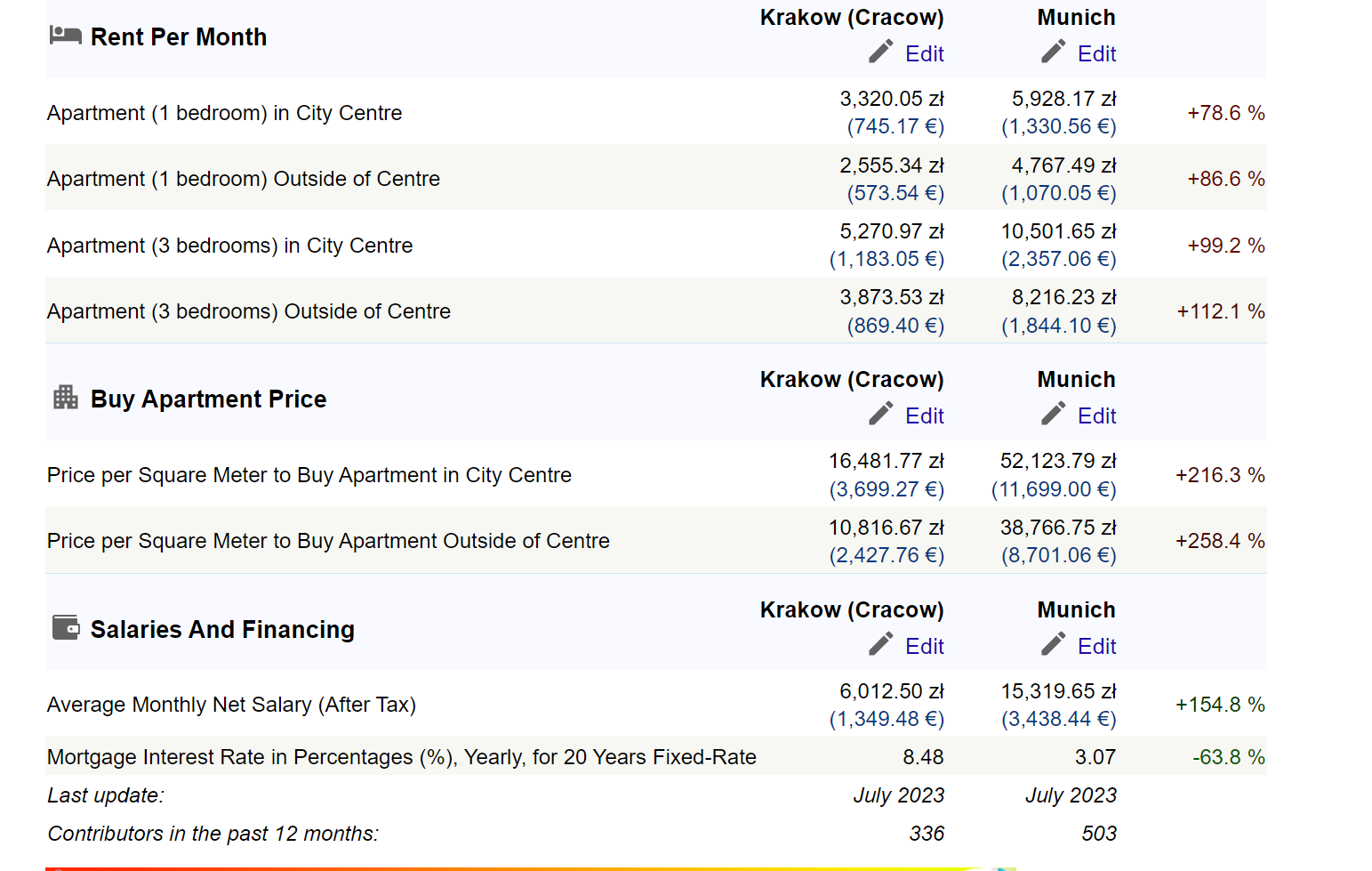1372x871 pixels.
Task: Open the Munich Edit link under Salaries And Financing
Action: (1096, 647)
